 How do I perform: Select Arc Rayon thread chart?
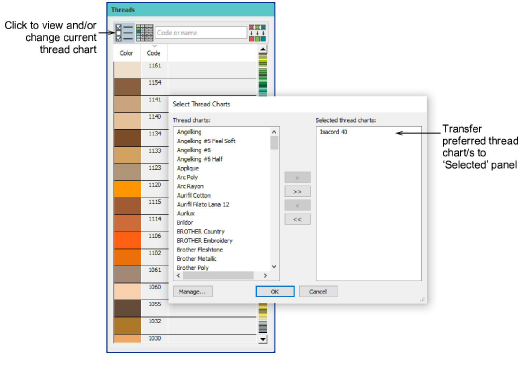pyautogui.click(x=190, y=186)
